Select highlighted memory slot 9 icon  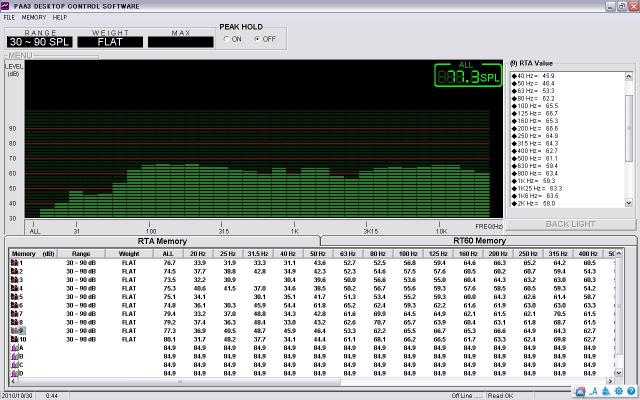tap(15, 331)
